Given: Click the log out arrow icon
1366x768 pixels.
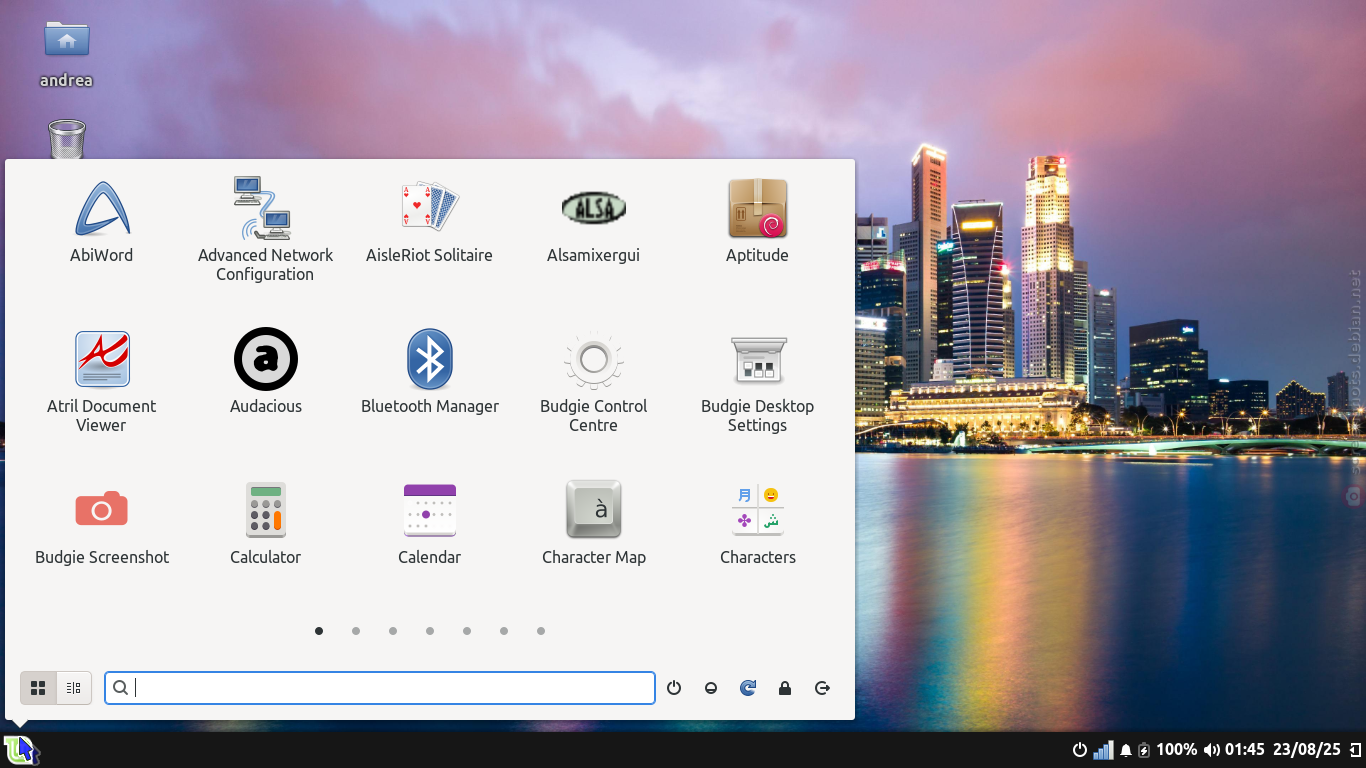Looking at the screenshot, I should pyautogui.click(x=822, y=688).
